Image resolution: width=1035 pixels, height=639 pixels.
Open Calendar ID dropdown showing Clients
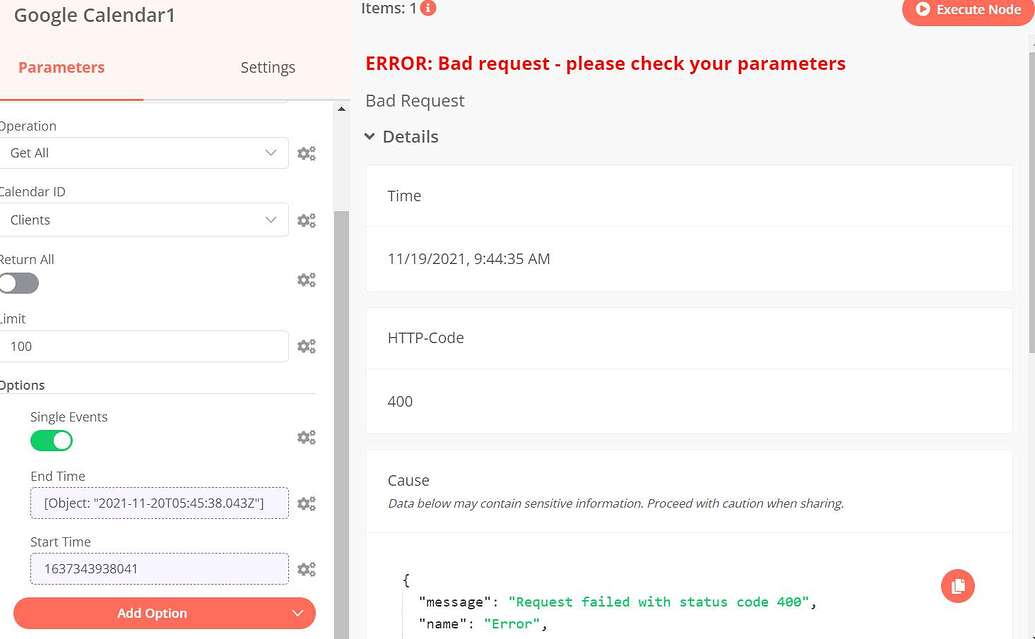click(143, 220)
